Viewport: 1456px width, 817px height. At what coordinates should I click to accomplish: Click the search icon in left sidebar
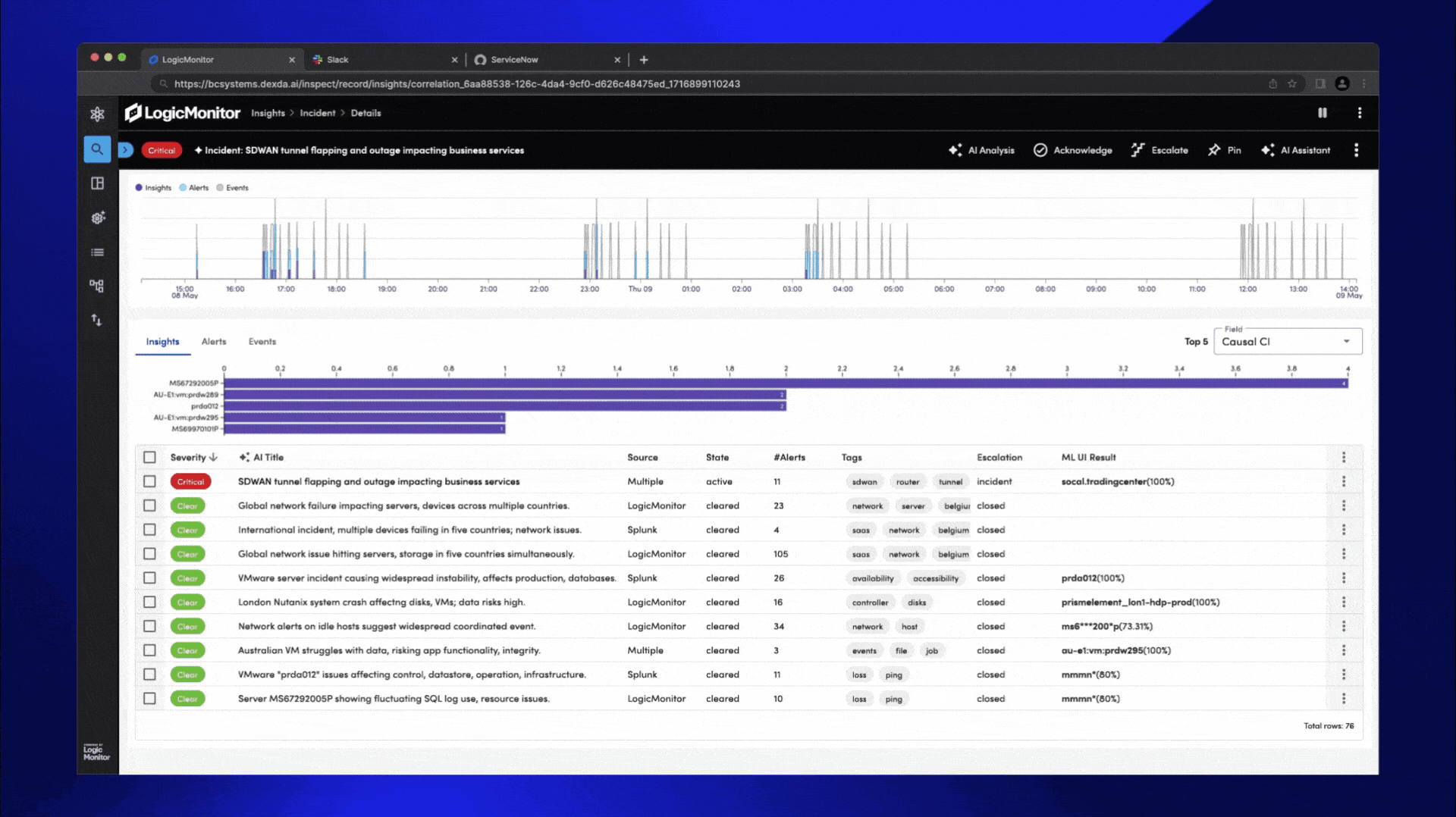tap(97, 149)
